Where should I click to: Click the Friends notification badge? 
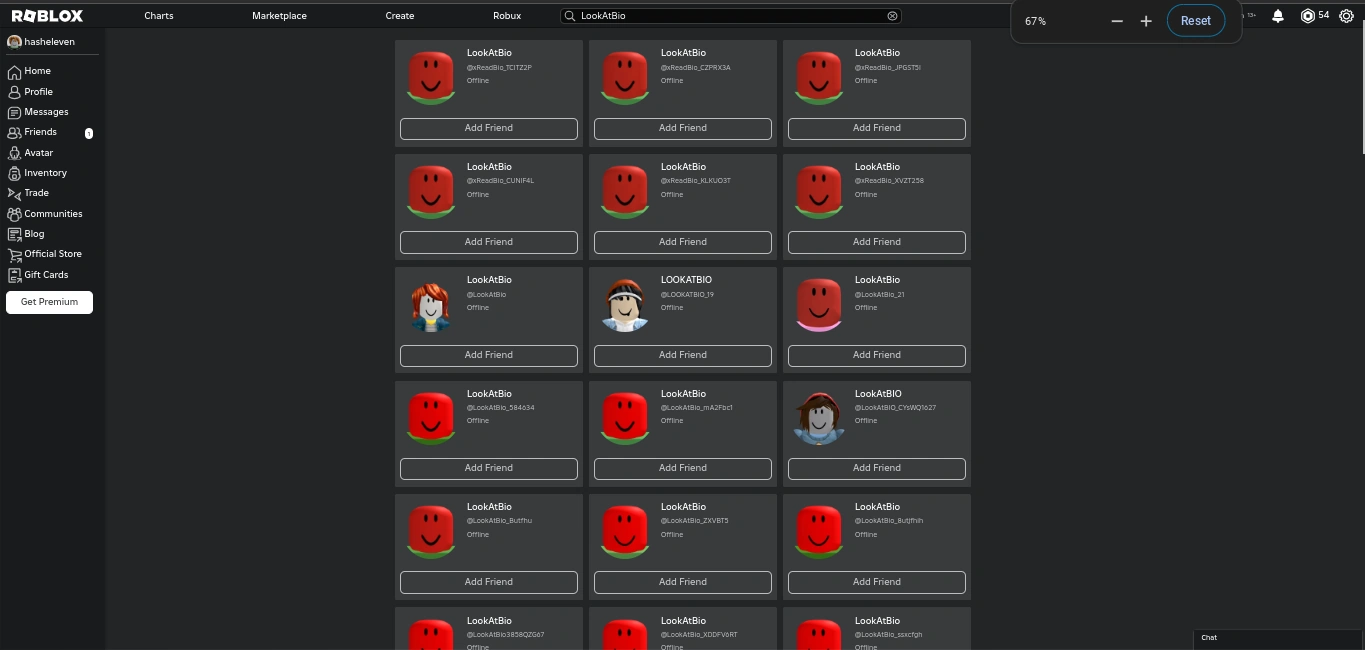(x=89, y=133)
